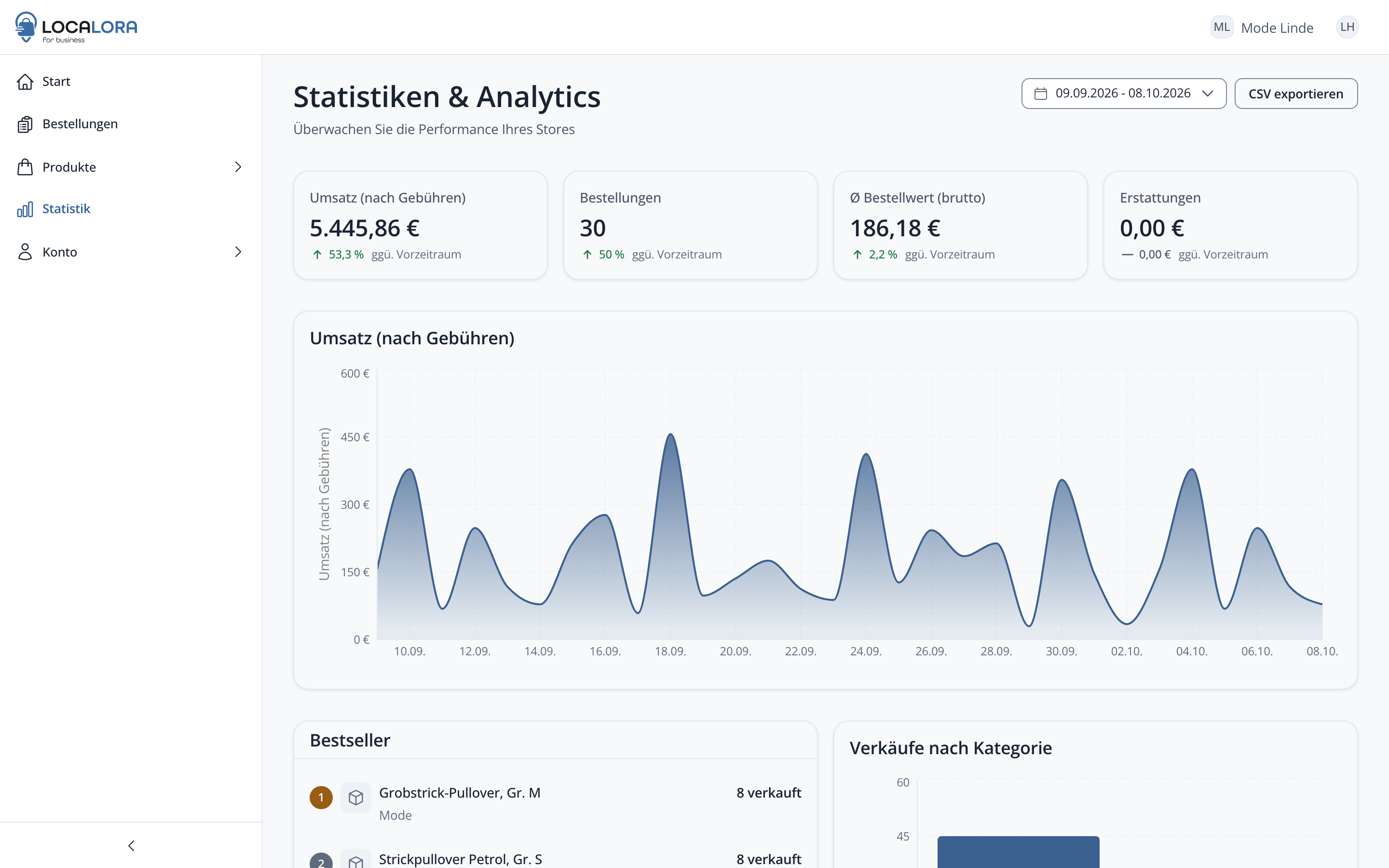Click the 53,3 % change indicator
This screenshot has height=868, width=1389.
338,254
